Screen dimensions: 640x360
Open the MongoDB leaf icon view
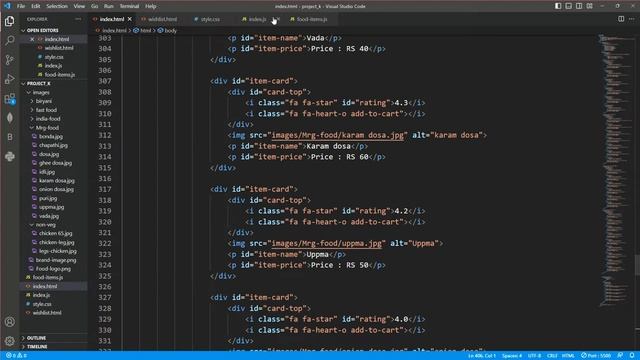click(x=9, y=118)
